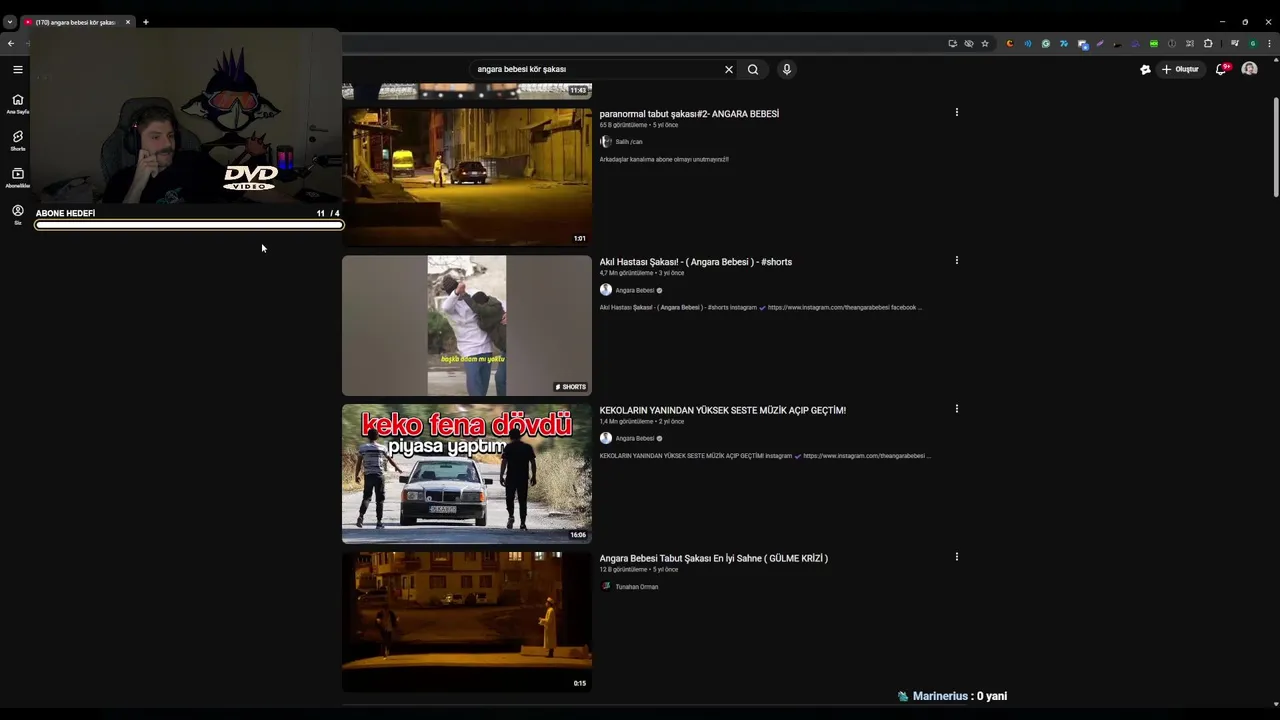1280x720 pixels.
Task: Bookmark this page with star icon
Action: [x=985, y=43]
